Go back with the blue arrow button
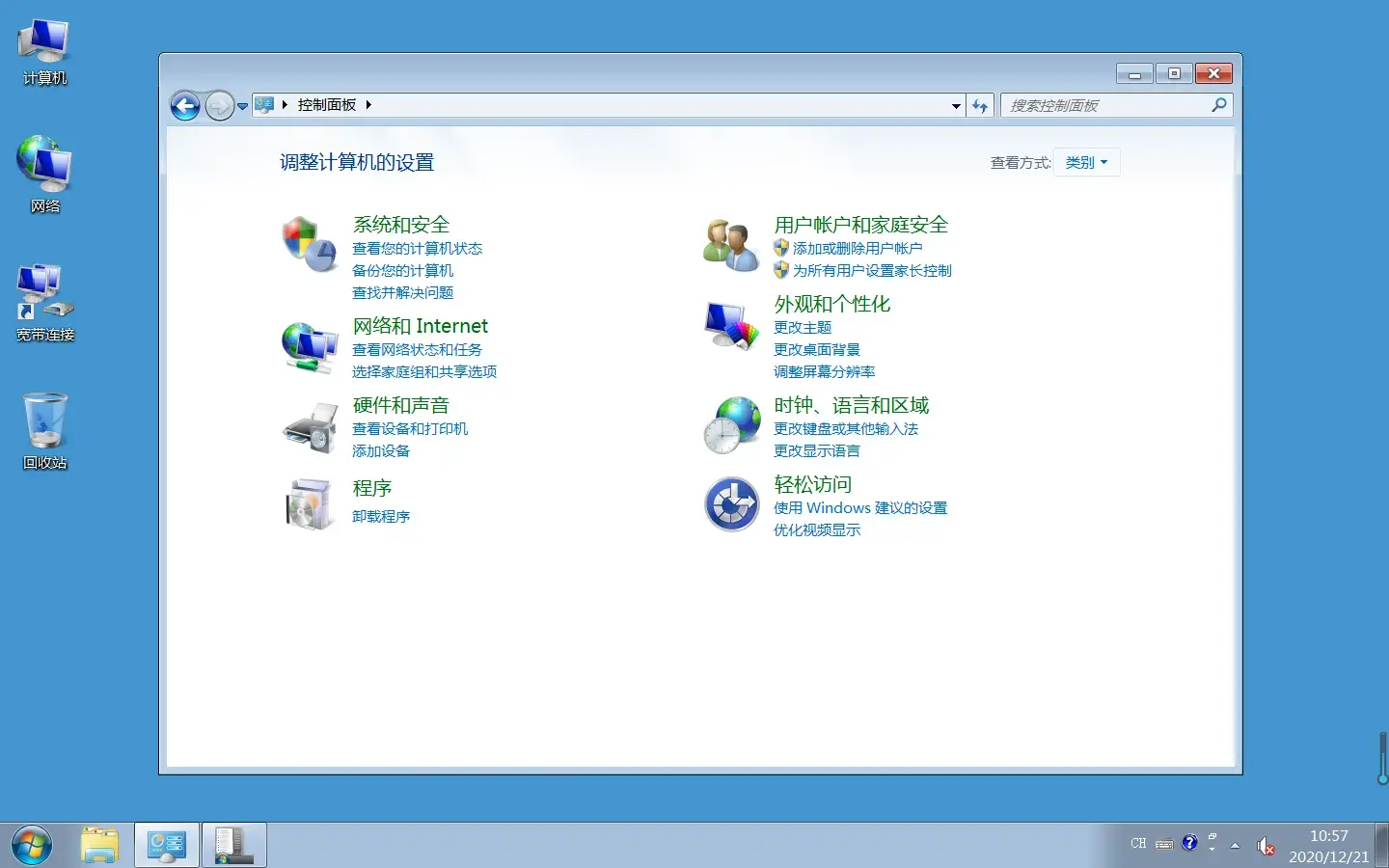This screenshot has width=1389, height=868. coord(185,105)
